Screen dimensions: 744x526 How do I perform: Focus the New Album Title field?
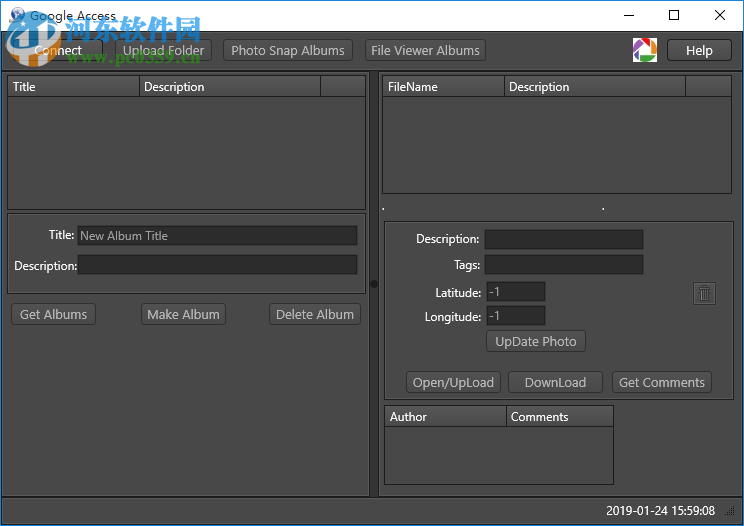[217, 236]
